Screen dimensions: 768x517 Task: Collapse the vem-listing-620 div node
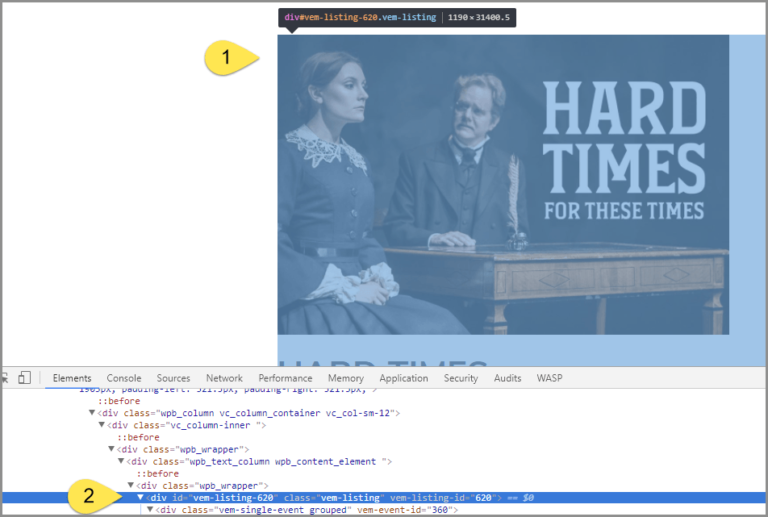142,497
